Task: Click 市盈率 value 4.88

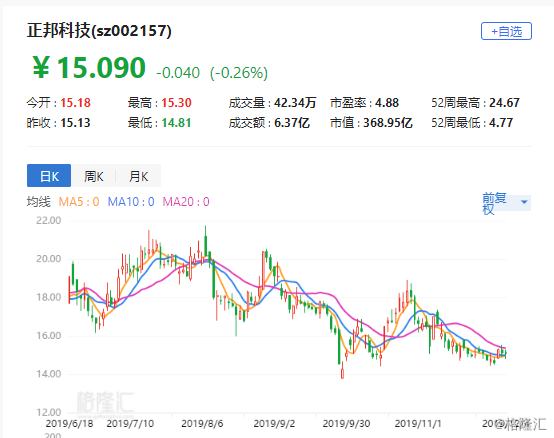Action: [x=387, y=103]
